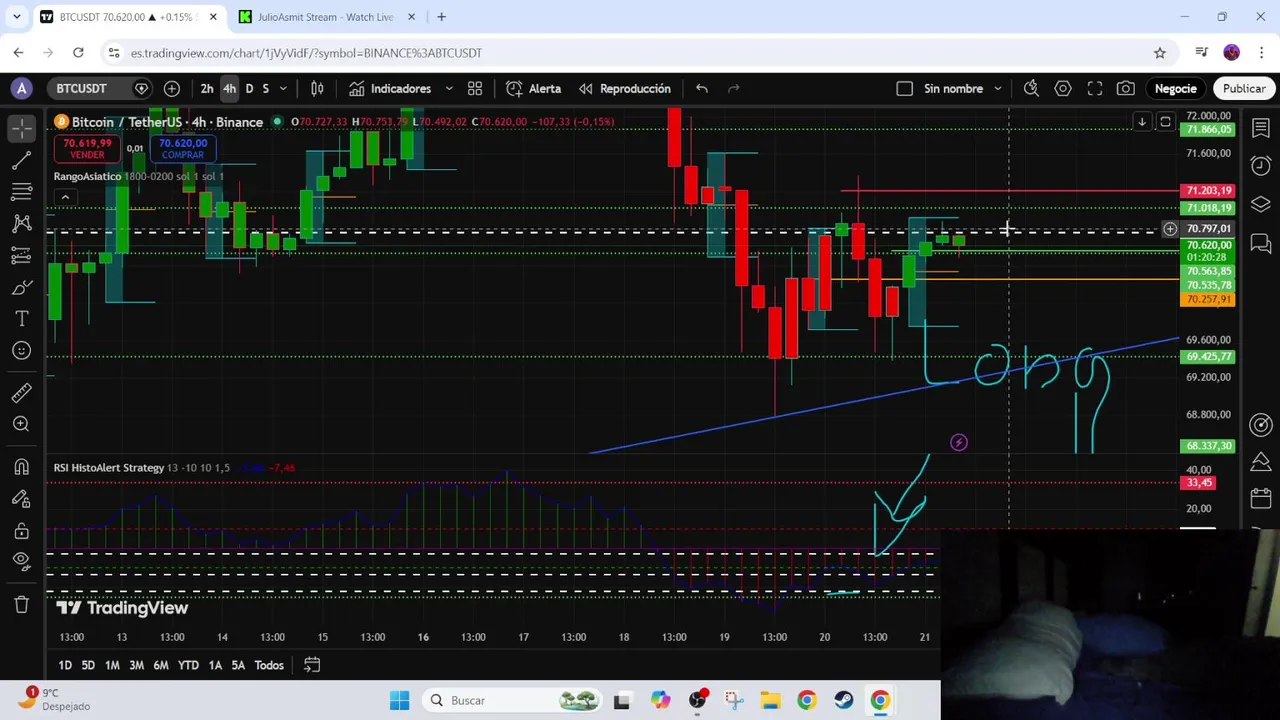Viewport: 1280px width, 720px height.
Task: Select the 1M date range
Action: point(112,665)
